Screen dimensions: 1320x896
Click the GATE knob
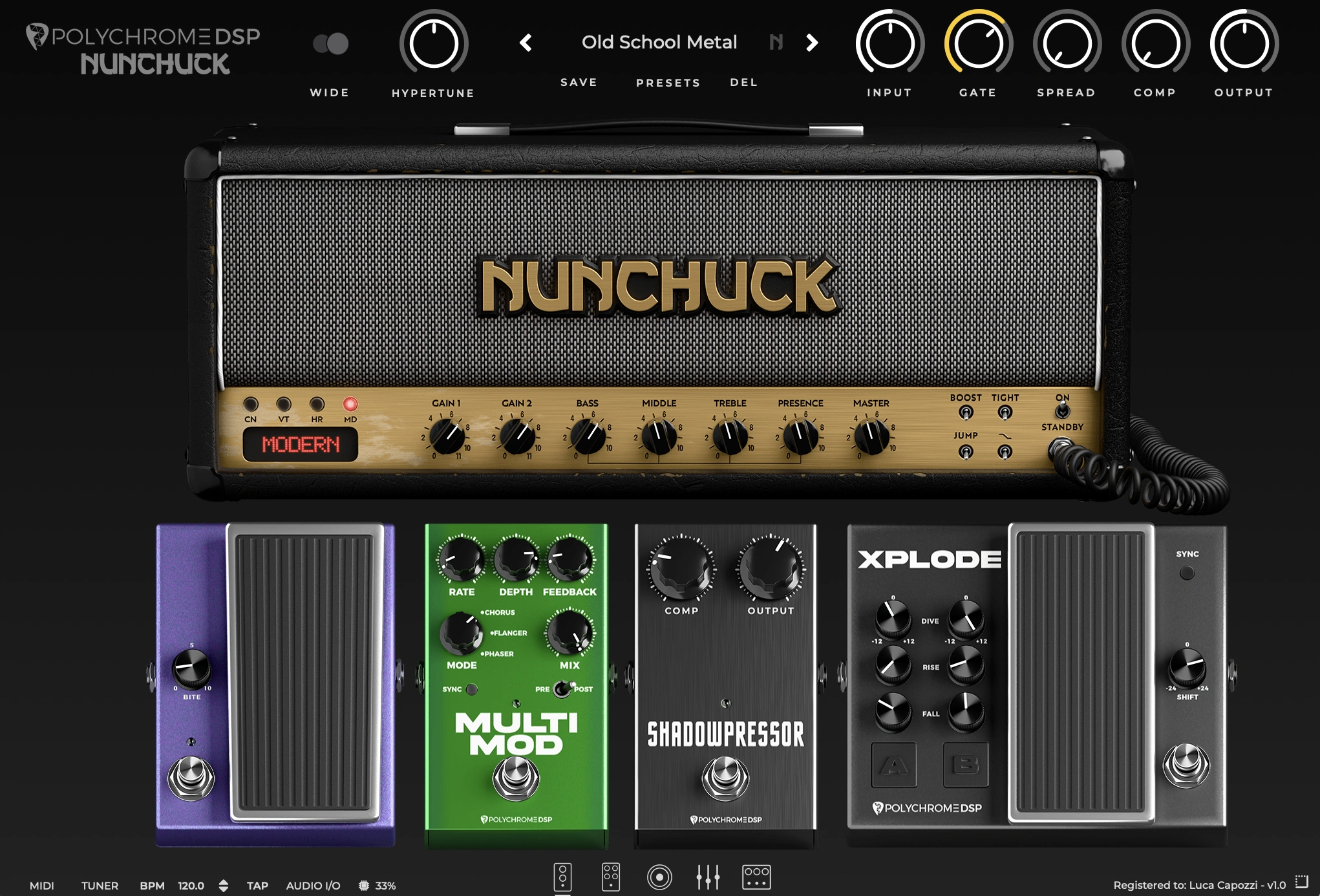[978, 44]
